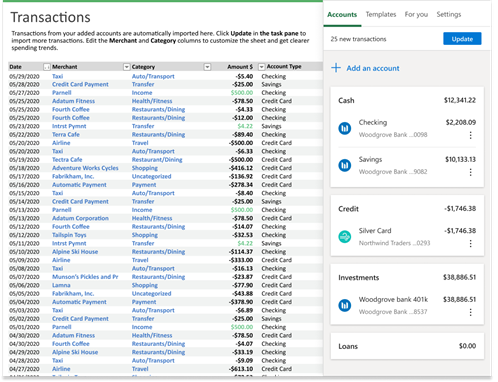Select the Woodgrove Bank ...9082 account text
The width and height of the screenshot is (498, 382).
(393, 172)
